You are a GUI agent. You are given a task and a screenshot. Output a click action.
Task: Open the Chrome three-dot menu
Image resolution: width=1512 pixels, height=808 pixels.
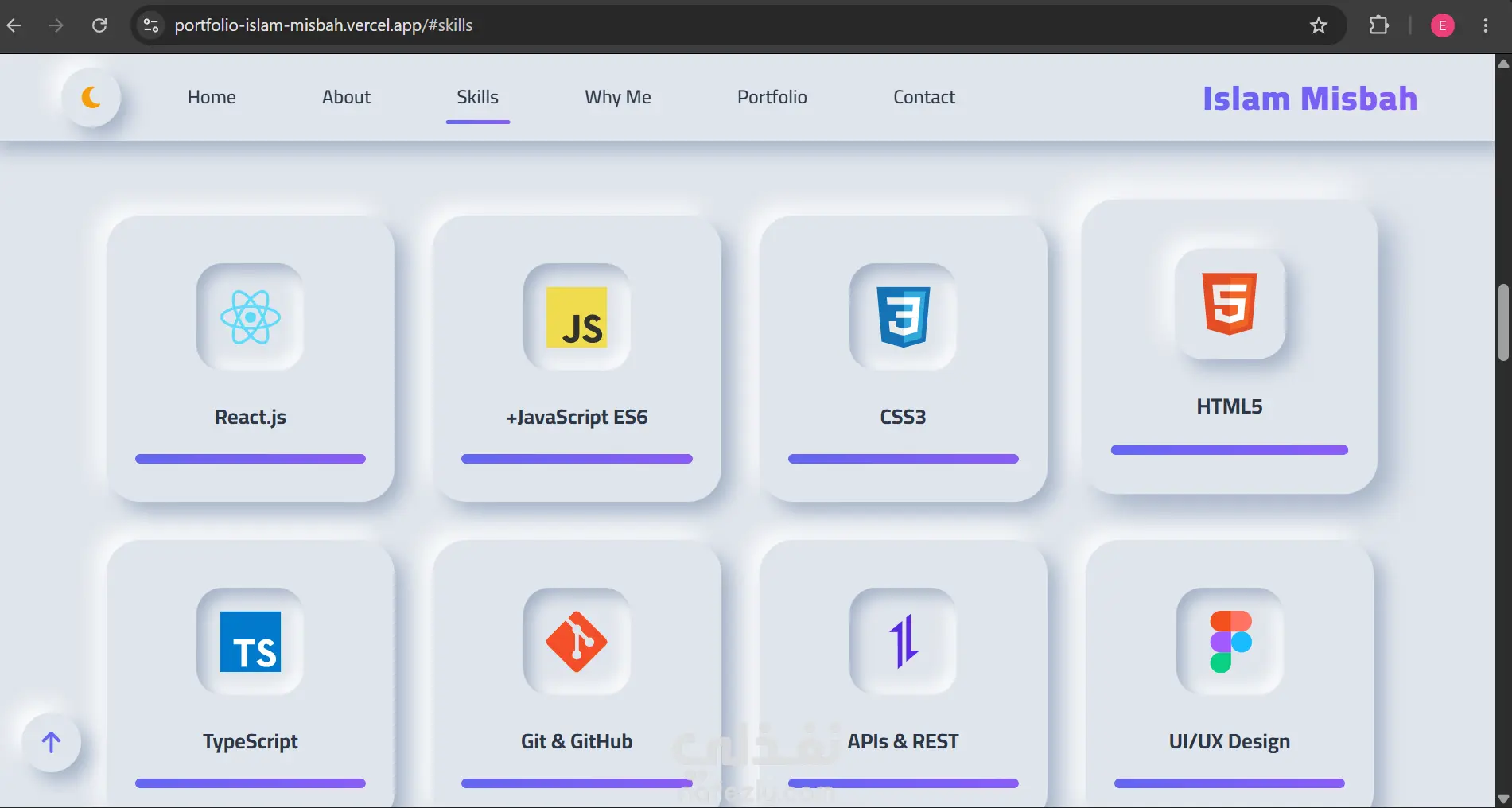click(x=1486, y=25)
